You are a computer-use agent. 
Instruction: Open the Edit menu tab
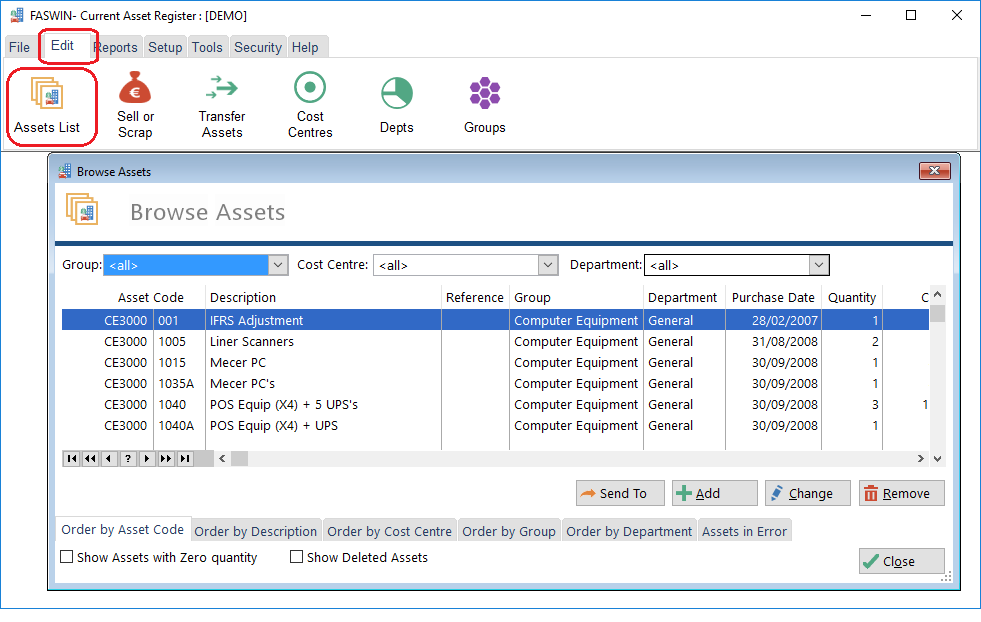click(63, 46)
